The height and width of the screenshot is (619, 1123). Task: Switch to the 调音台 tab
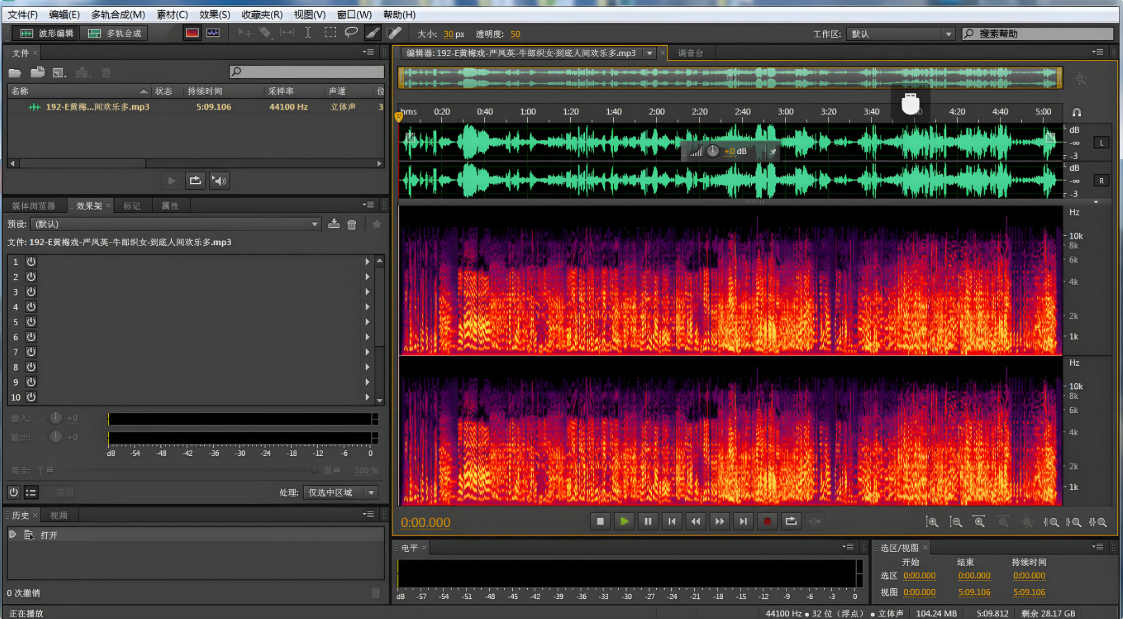[690, 53]
